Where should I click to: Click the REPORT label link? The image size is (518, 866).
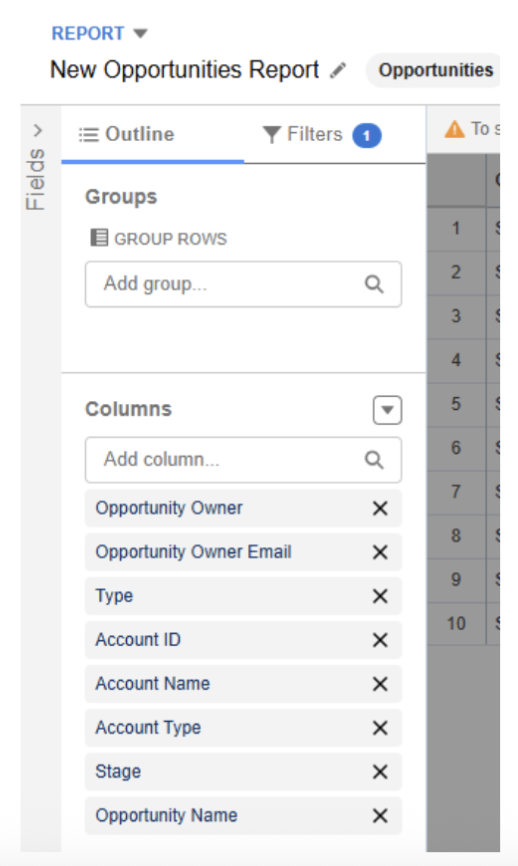tap(88, 34)
